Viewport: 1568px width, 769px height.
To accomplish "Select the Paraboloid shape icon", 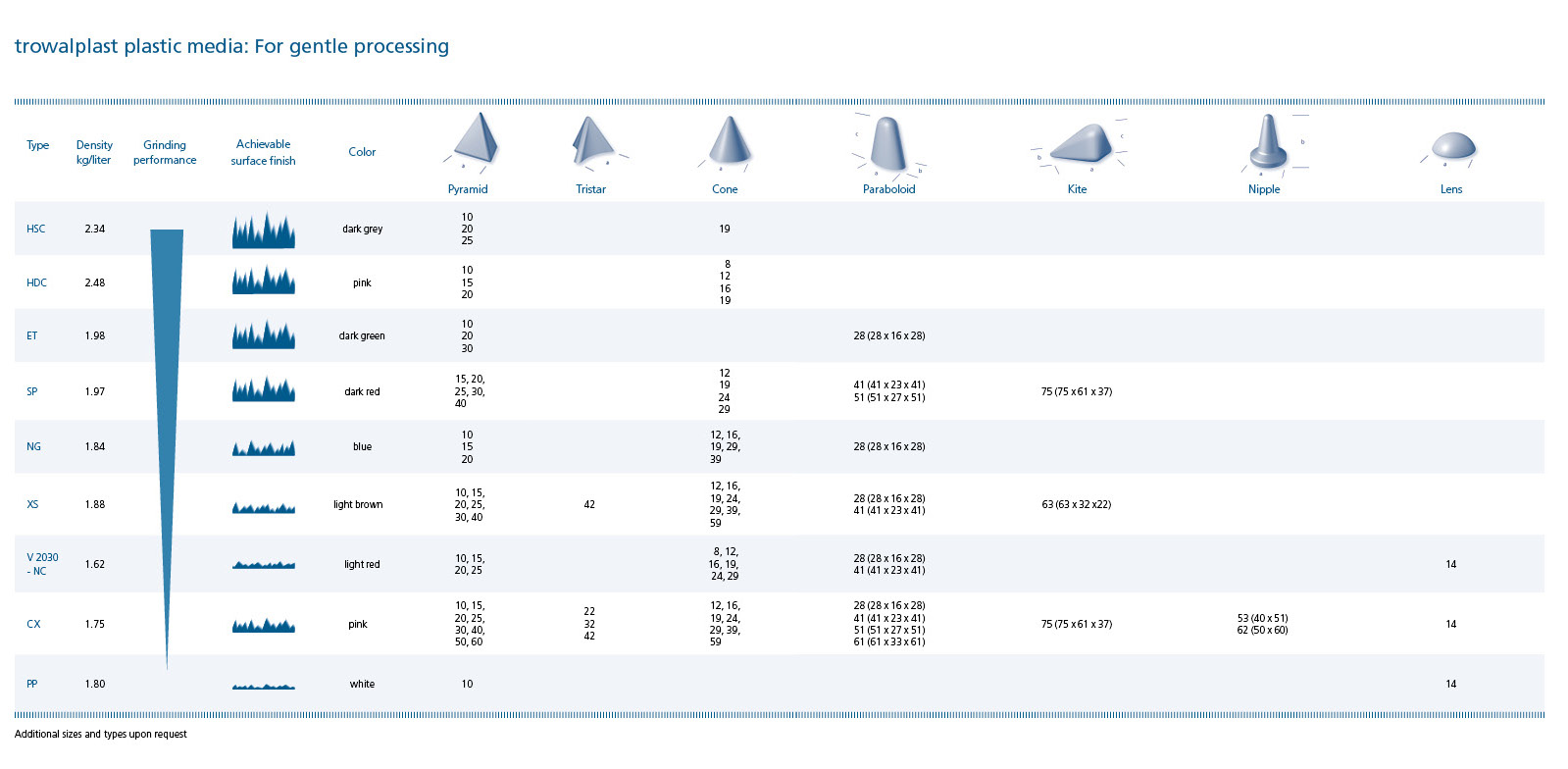I will coord(888,144).
